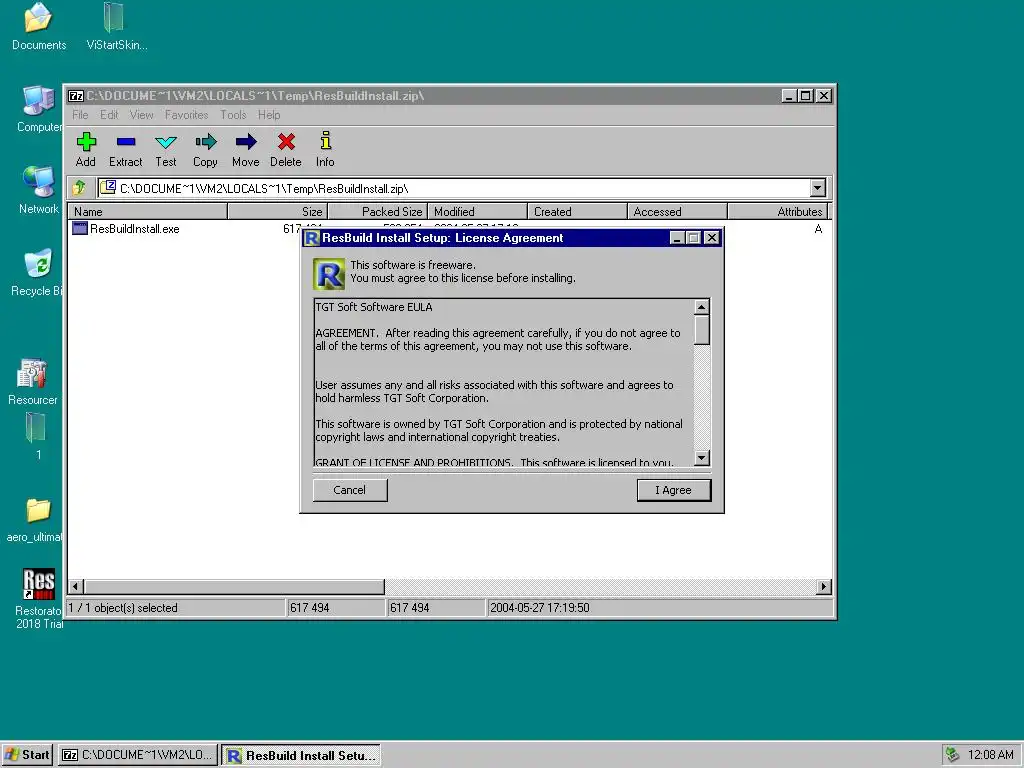Click the Start button
1024x768 pixels.
coord(27,754)
